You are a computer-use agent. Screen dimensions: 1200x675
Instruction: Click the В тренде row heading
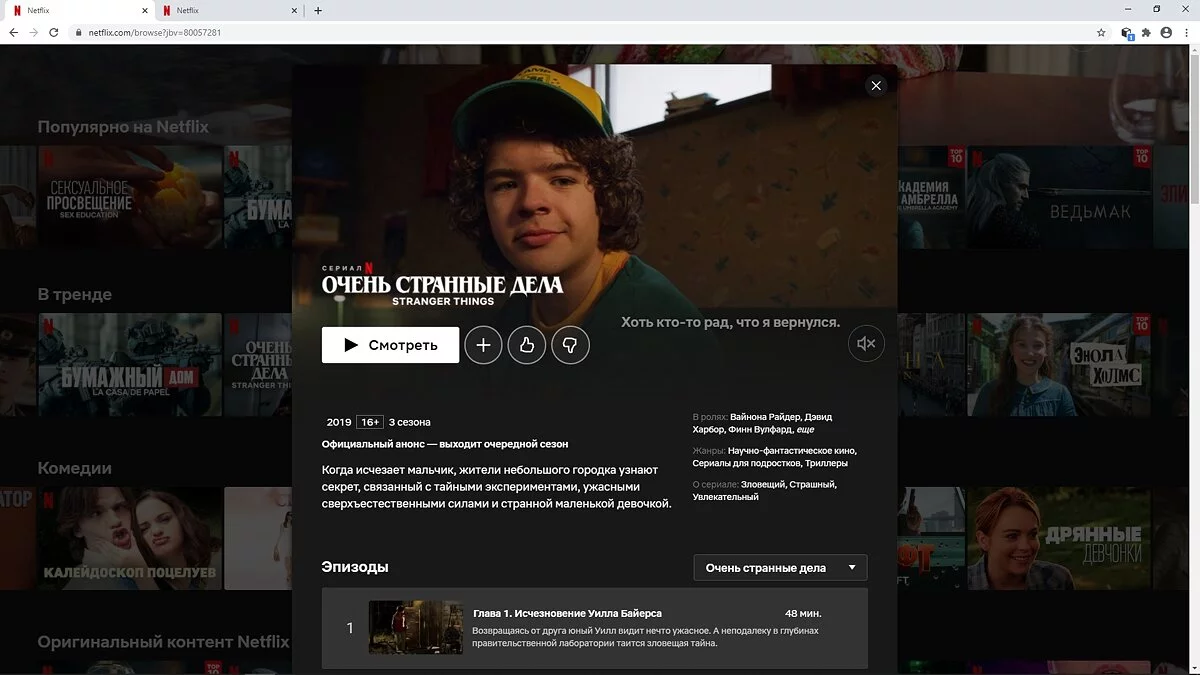point(75,294)
